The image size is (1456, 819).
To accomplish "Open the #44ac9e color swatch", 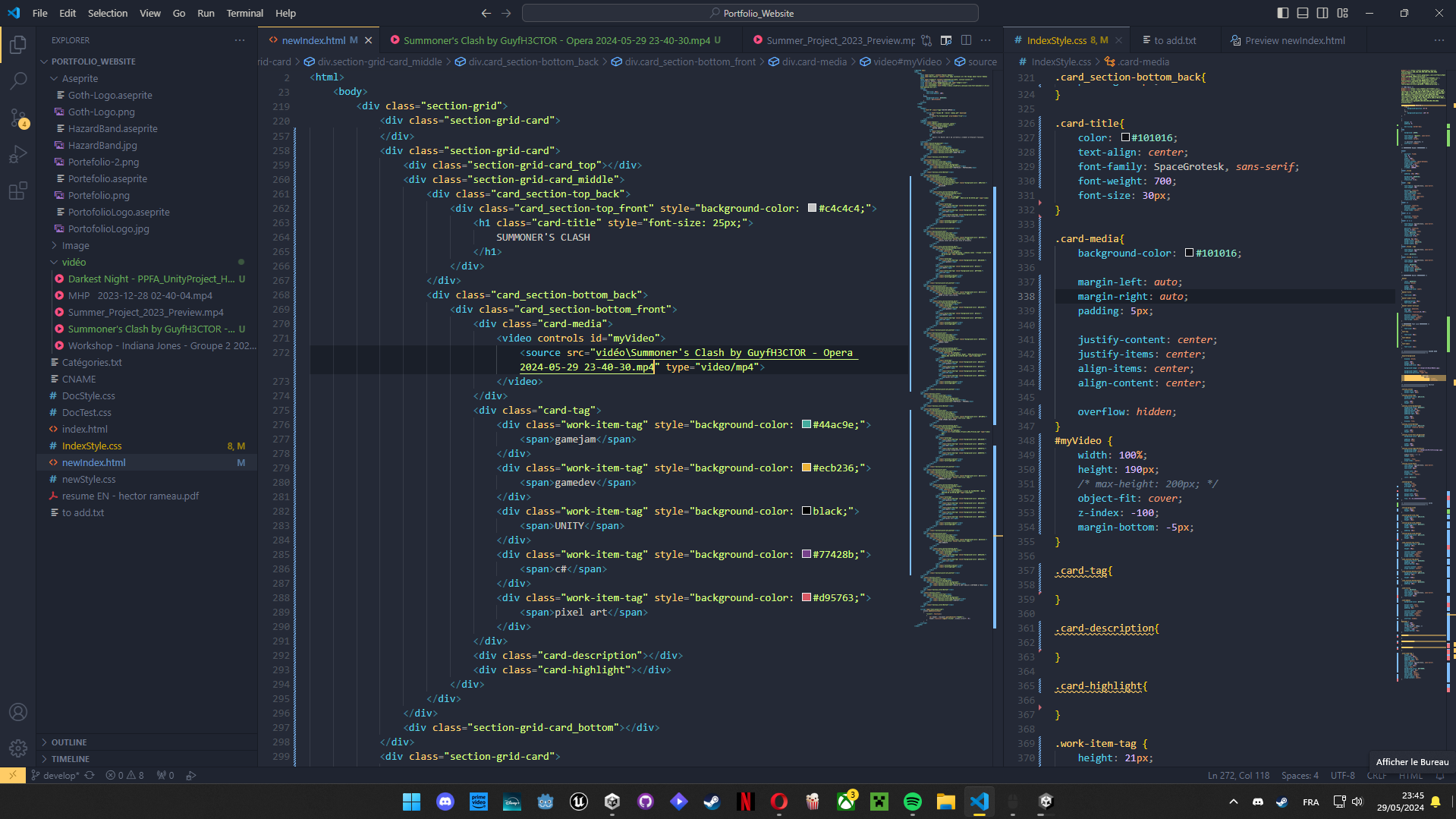I will click(x=807, y=424).
